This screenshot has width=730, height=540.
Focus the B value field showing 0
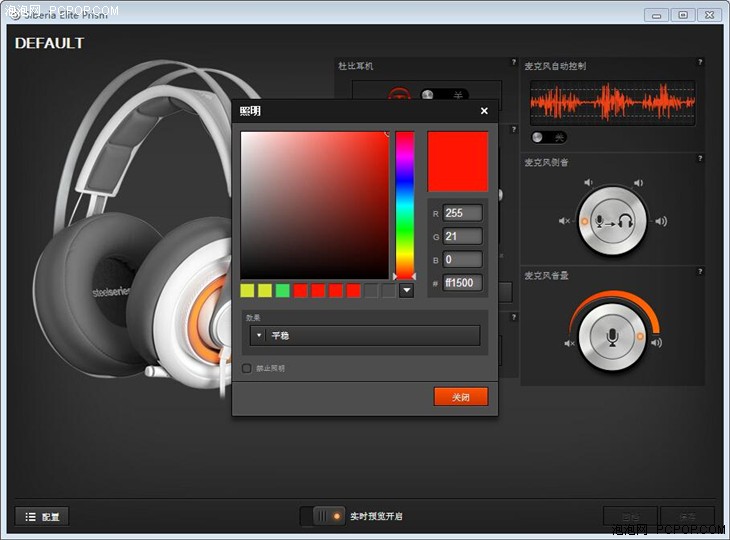[x=462, y=259]
